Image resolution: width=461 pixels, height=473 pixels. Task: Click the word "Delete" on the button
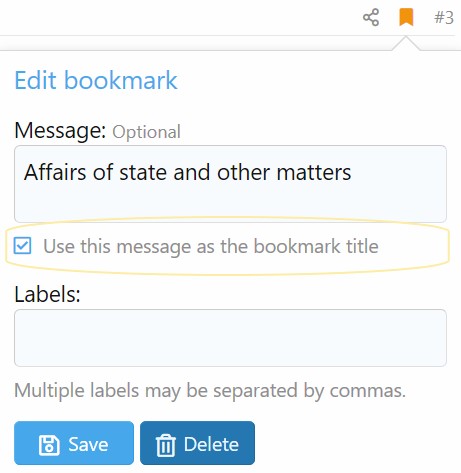pyautogui.click(x=211, y=444)
